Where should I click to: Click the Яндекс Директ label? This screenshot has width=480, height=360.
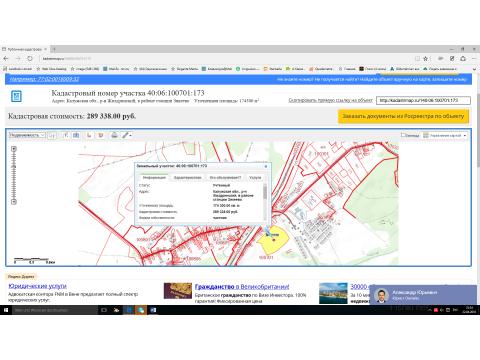21,276
